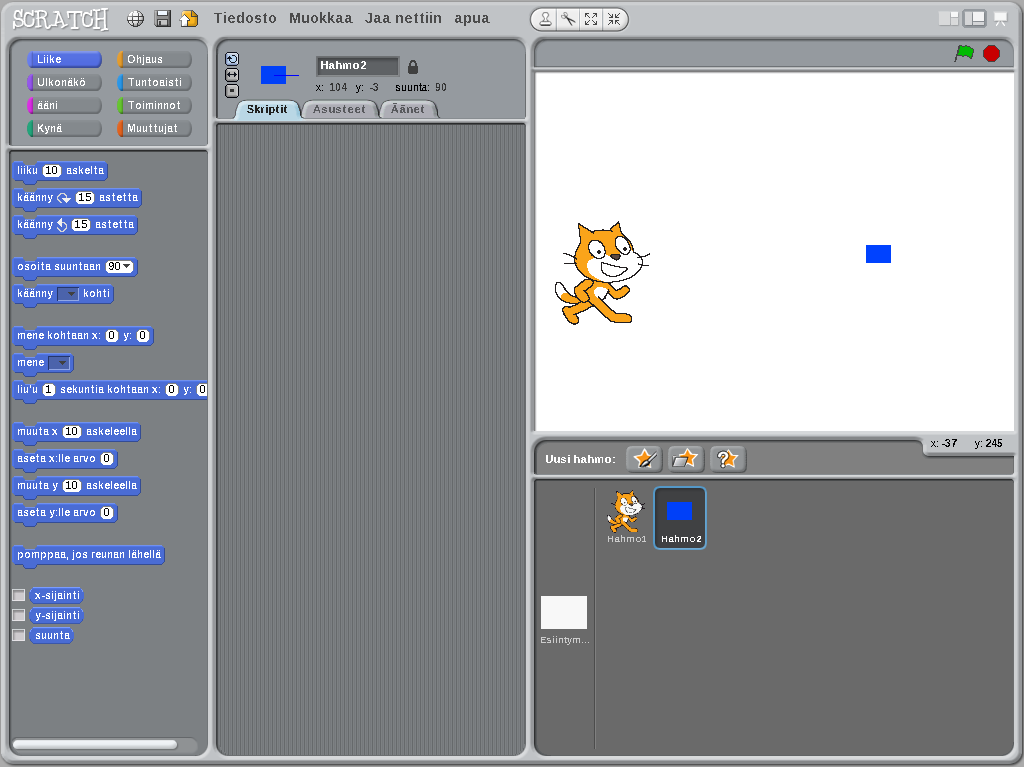1024x767 pixels.
Task: Save project with the floppy disk icon
Action: [163, 19]
